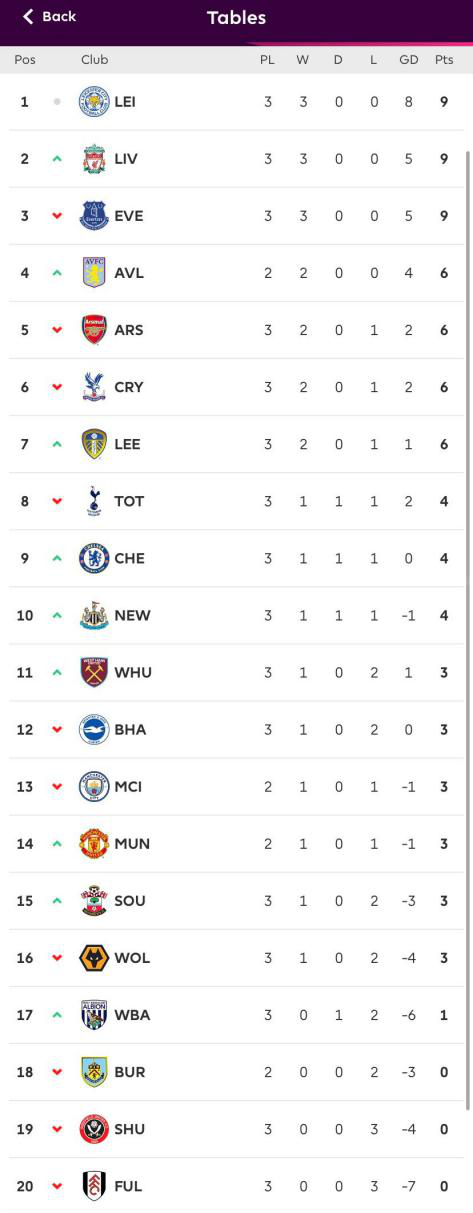Screen dimensions: 473x1213
Task: Tap the red down arrow beside EVE
Action: 57,216
